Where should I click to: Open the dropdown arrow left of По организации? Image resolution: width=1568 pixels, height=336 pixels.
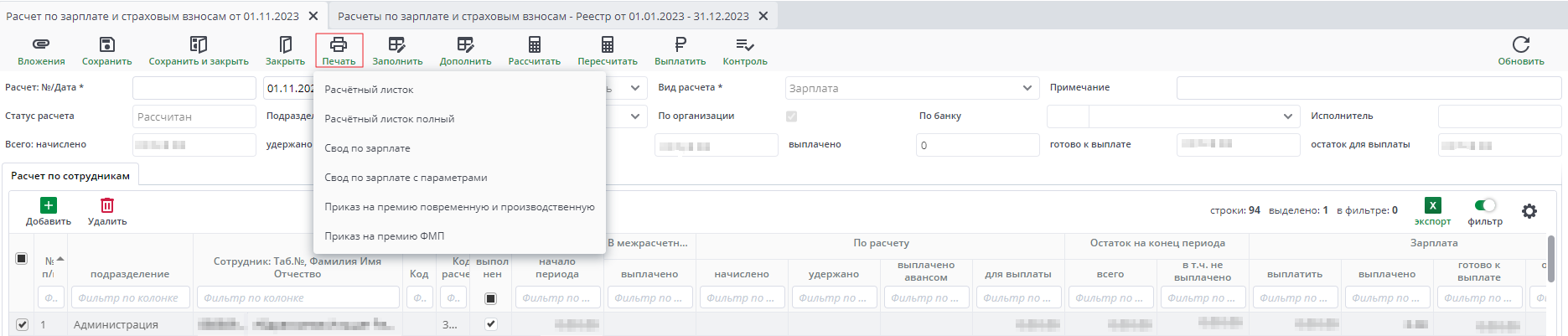click(x=634, y=116)
